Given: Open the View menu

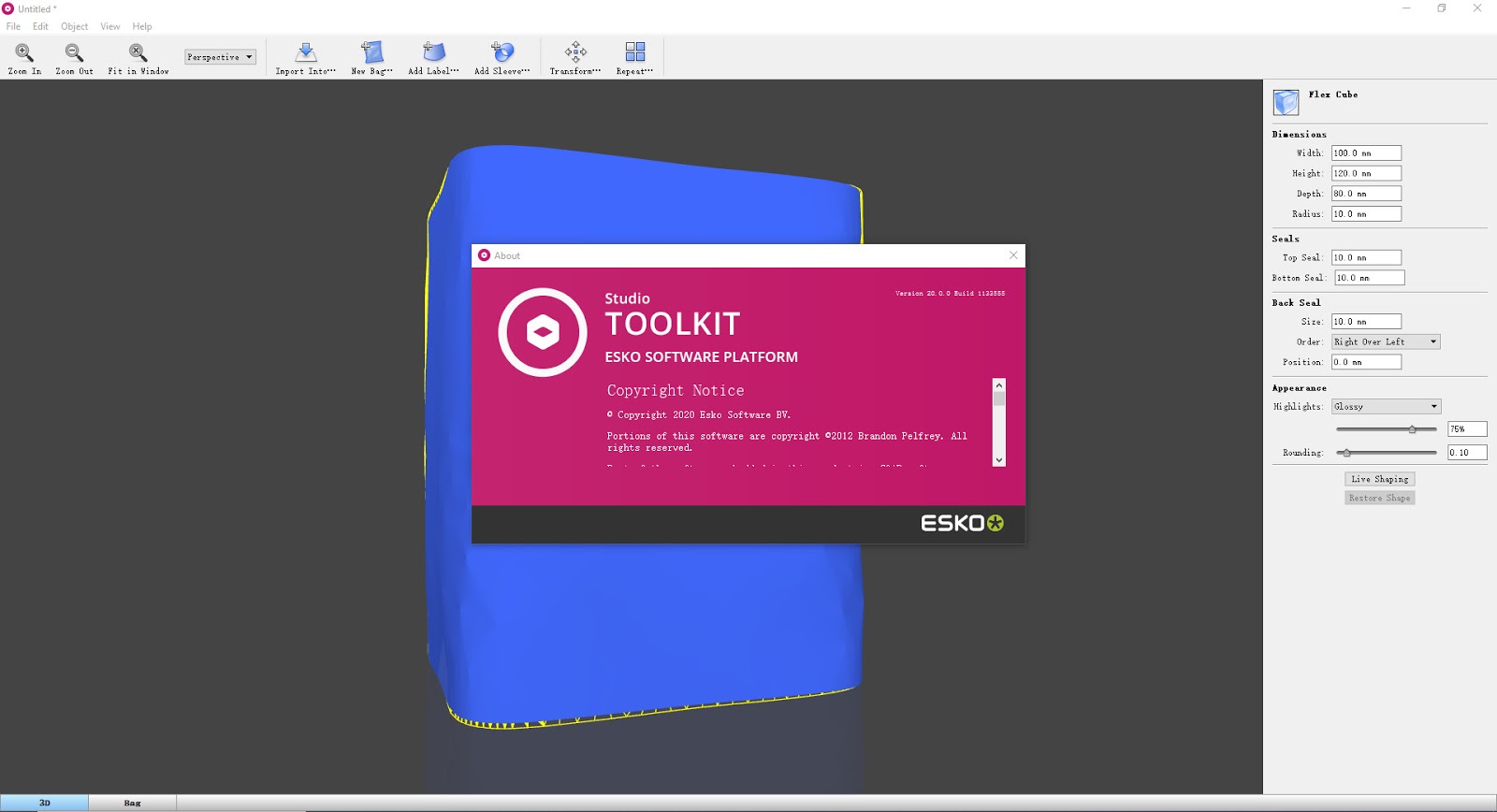Looking at the screenshot, I should (110, 26).
